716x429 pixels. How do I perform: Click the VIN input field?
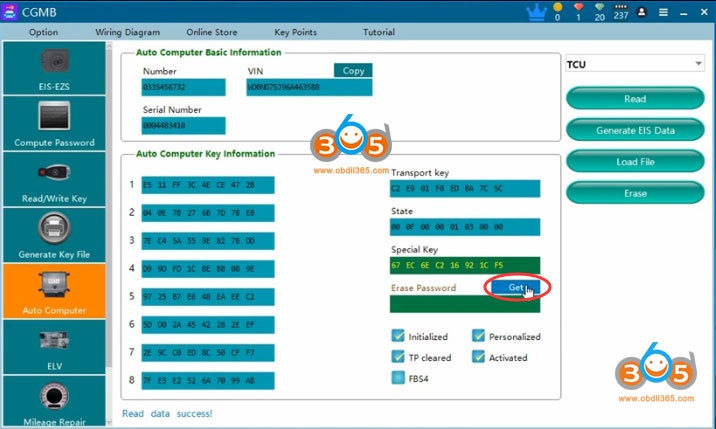point(309,87)
